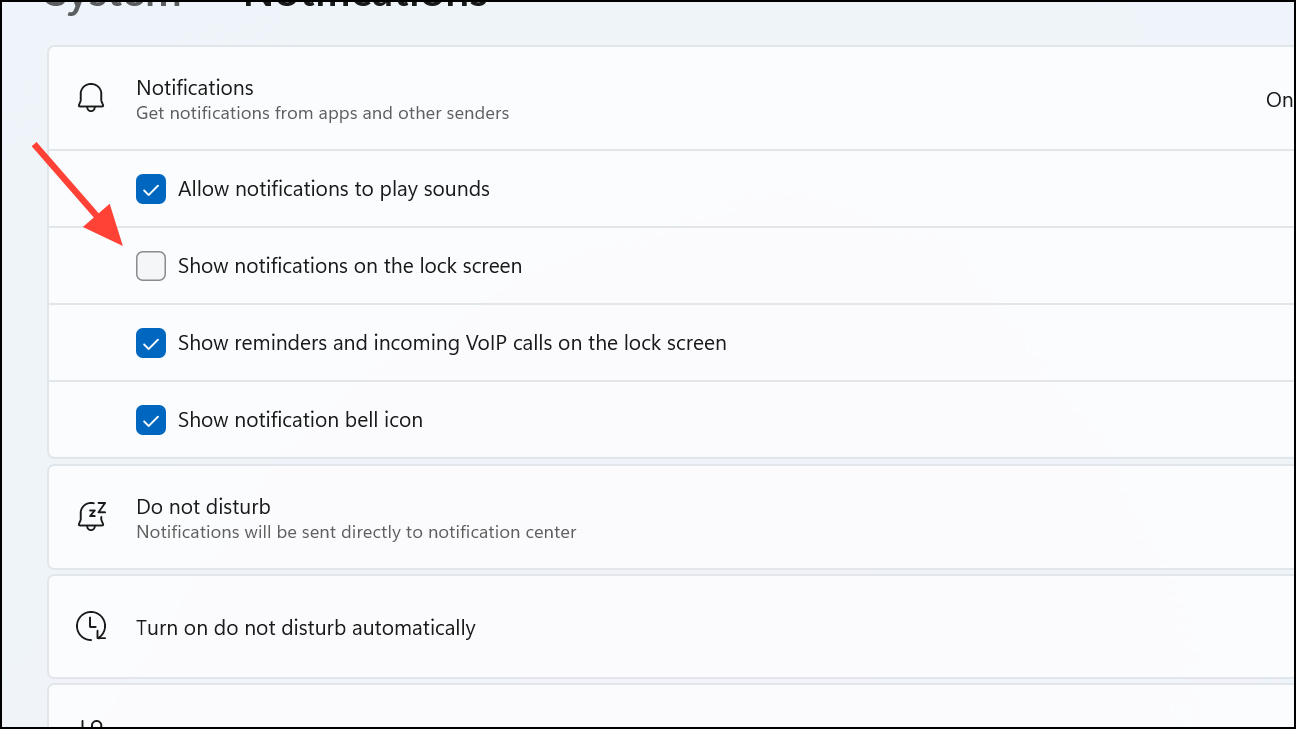Click the Notifications page title in breadcrumb
This screenshot has width=1296, height=729.
pos(365,3)
